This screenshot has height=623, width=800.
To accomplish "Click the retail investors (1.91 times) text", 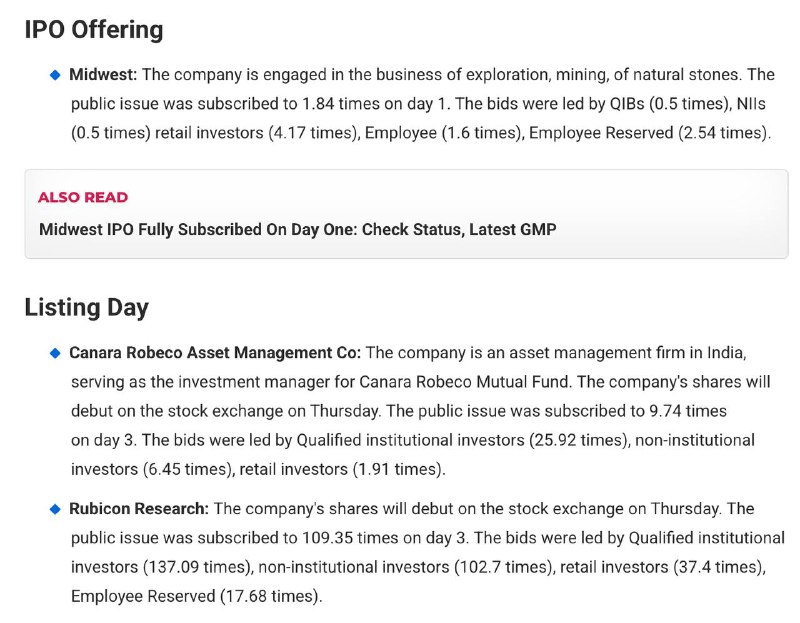I will (x=371, y=469).
